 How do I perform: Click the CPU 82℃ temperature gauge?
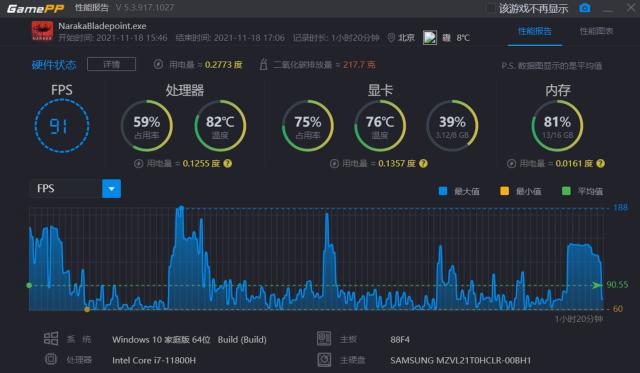220,126
